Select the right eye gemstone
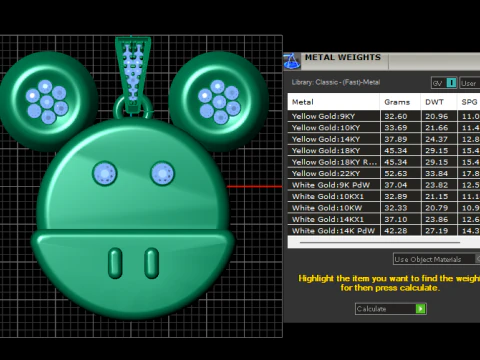This screenshot has width=480, height=360. coord(163,173)
